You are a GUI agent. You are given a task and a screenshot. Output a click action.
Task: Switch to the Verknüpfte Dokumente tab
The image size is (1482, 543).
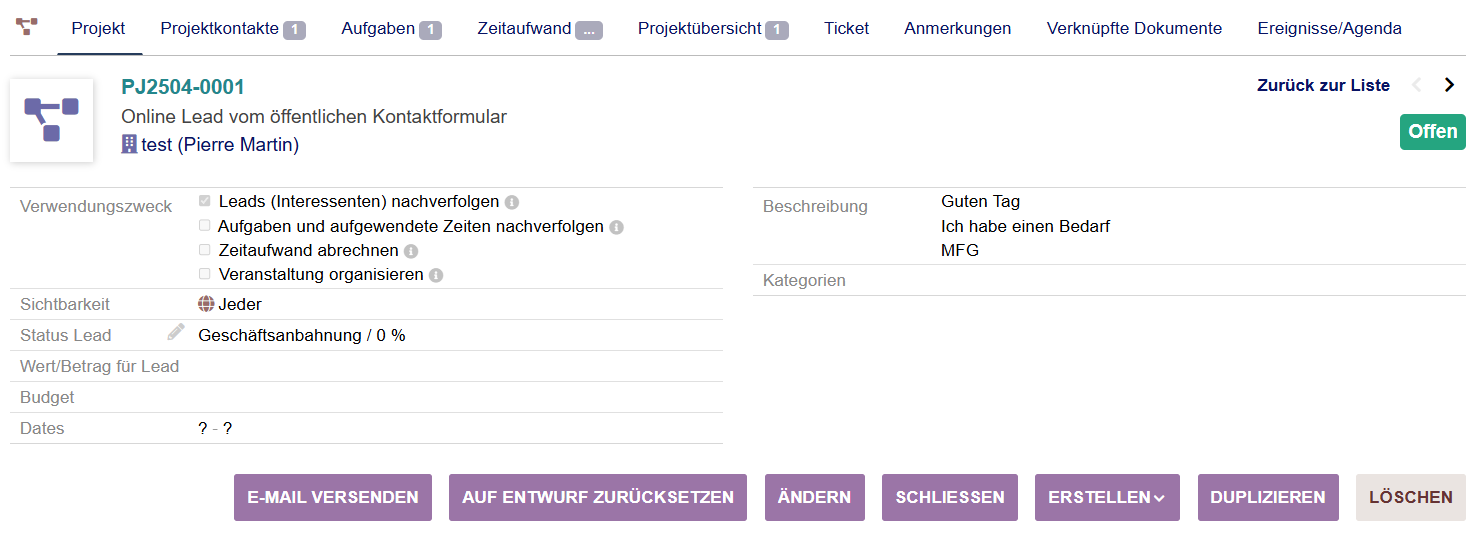(x=1134, y=29)
